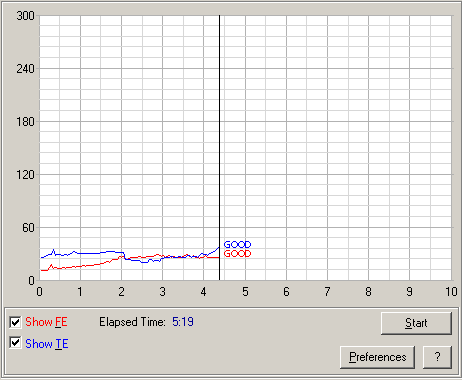Click the Show FE red label text
Image resolution: width=462 pixels, height=380 pixels.
point(46,322)
